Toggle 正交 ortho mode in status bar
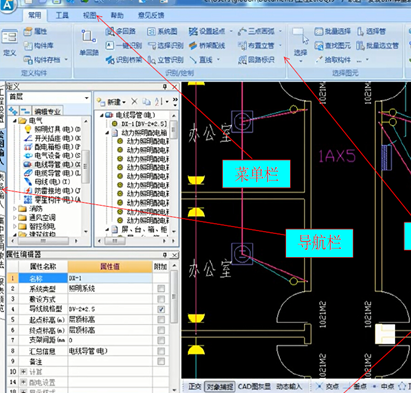Image resolution: width=411 pixels, height=393 pixels. coord(194,387)
